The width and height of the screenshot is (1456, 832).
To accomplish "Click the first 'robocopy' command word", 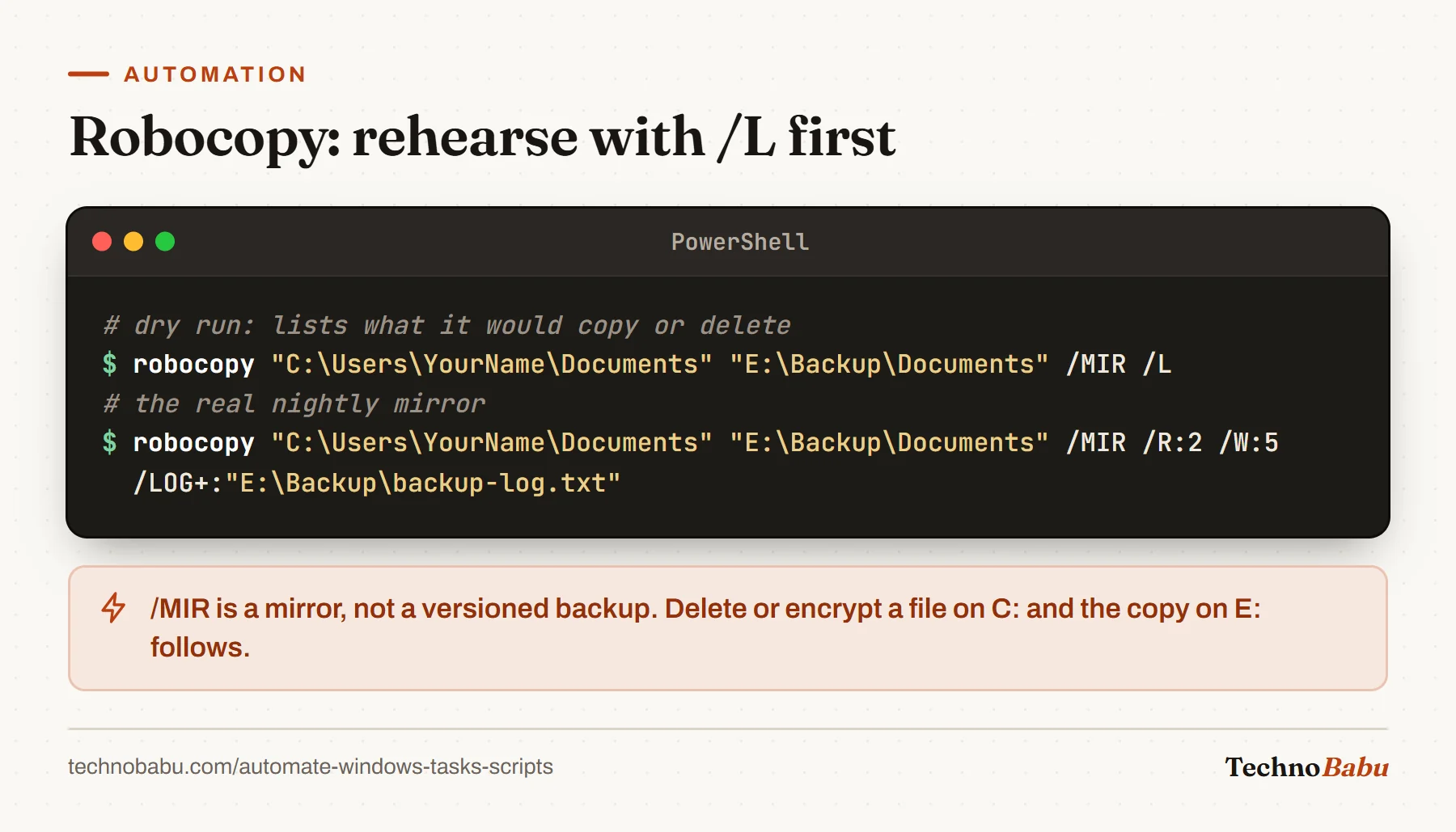I will [194, 364].
